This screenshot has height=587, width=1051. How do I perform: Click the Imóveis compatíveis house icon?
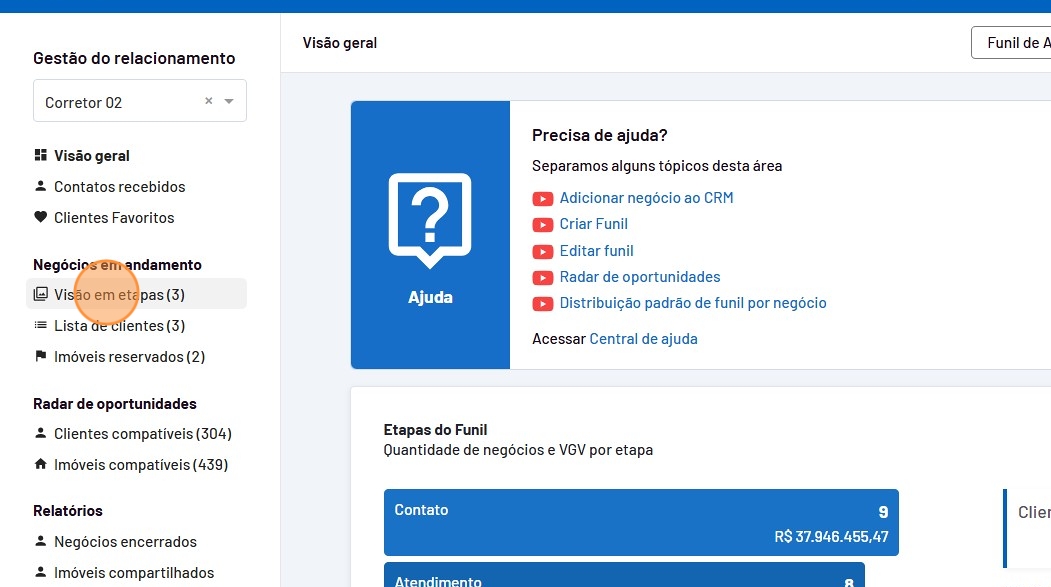coord(40,465)
